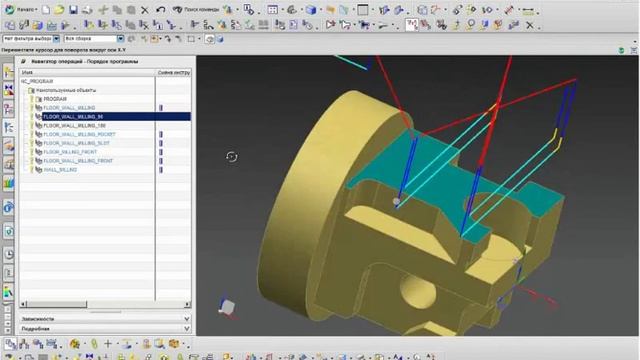Select the WALL_MILLING operation

click(x=60, y=170)
